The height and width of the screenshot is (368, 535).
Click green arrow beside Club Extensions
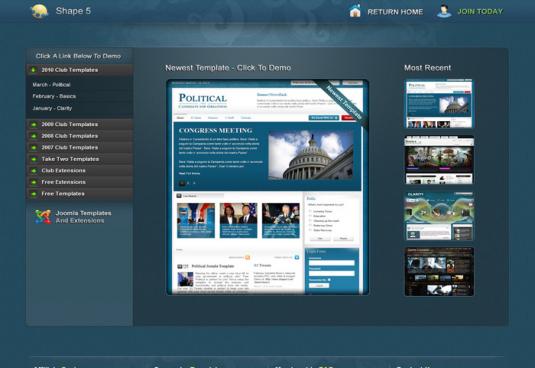(x=33, y=171)
